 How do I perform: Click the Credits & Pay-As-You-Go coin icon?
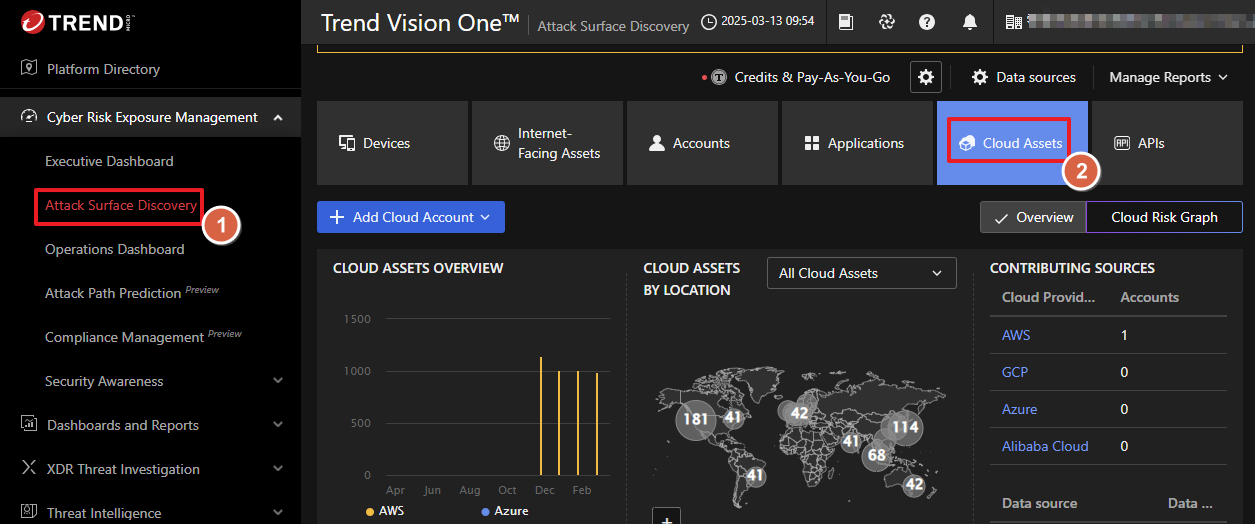tap(718, 77)
